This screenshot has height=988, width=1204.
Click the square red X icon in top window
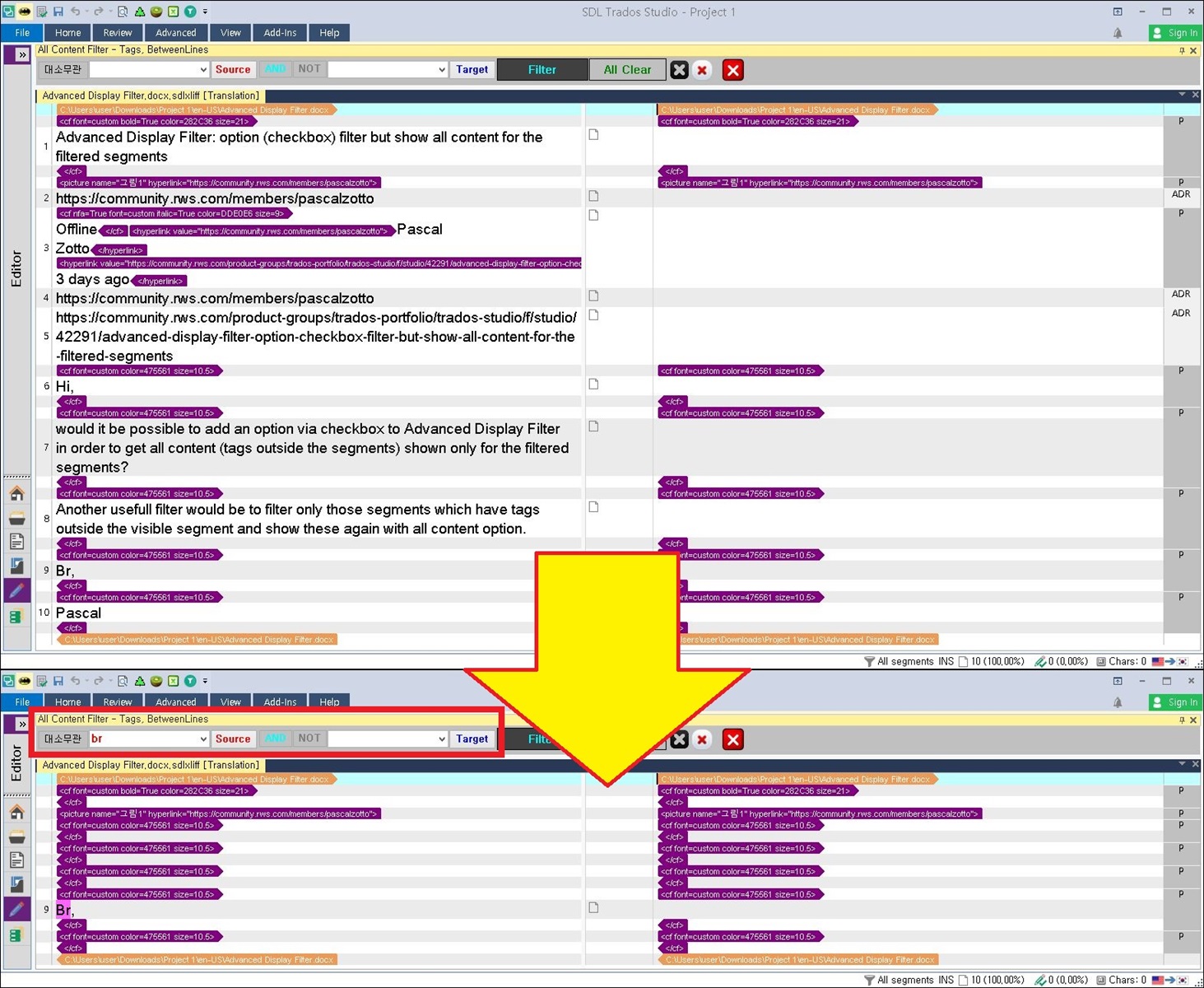[x=732, y=70]
